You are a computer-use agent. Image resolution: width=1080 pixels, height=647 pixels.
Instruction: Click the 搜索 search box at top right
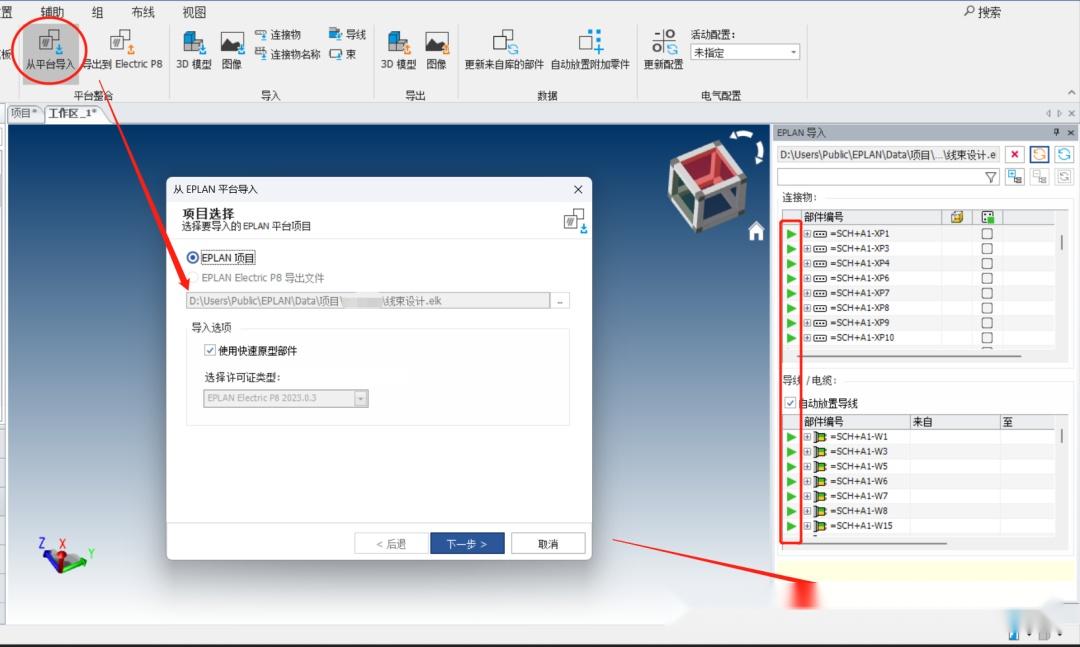983,12
